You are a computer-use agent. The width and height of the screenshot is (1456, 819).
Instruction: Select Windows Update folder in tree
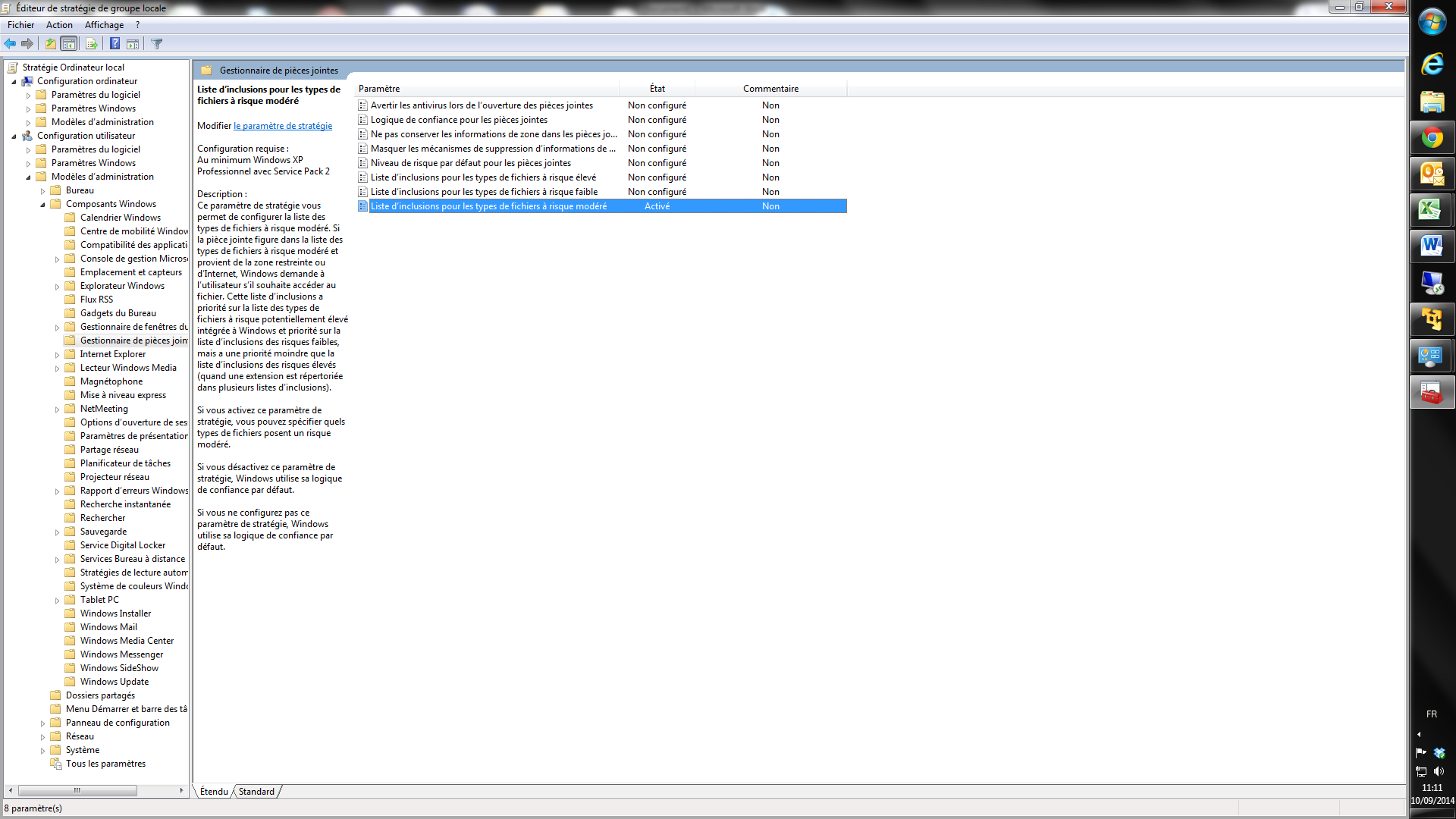[x=115, y=682]
